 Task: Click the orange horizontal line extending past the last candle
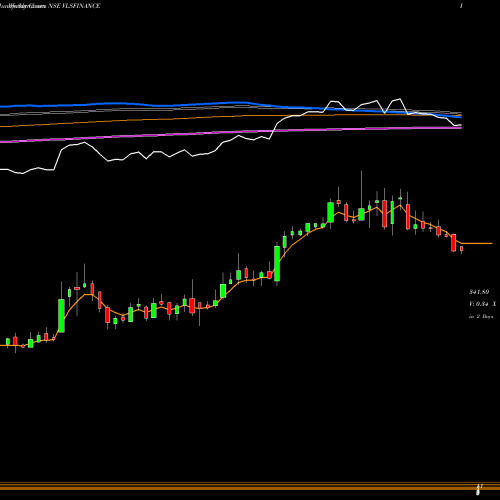[477, 244]
